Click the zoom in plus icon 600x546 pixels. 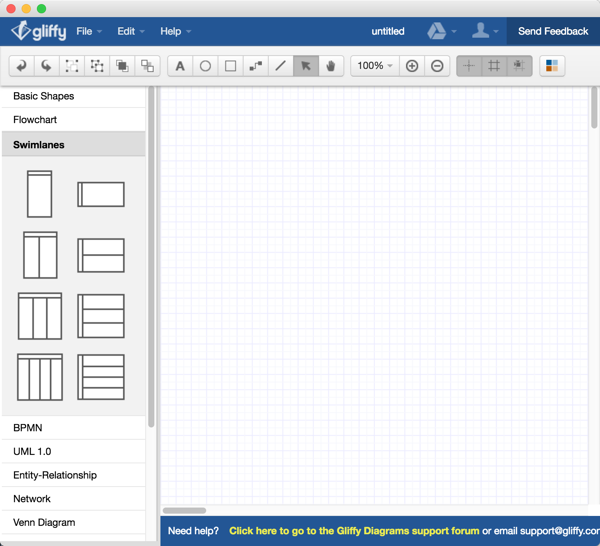pyautogui.click(x=412, y=66)
